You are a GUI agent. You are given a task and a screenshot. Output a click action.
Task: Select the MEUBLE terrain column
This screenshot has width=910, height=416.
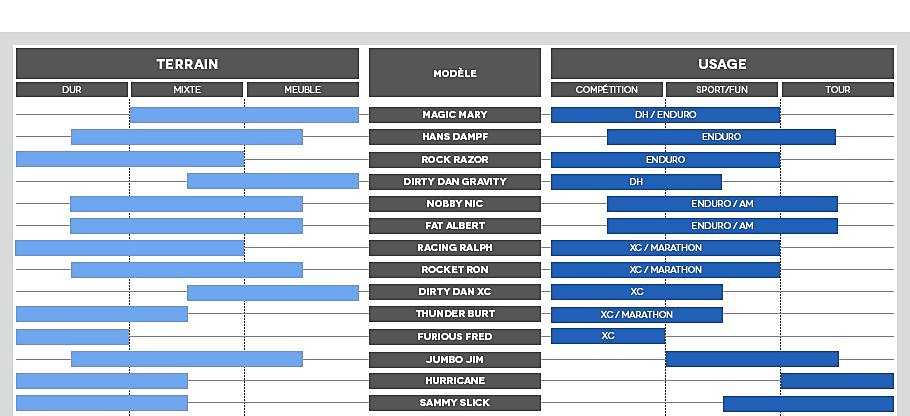(x=302, y=90)
